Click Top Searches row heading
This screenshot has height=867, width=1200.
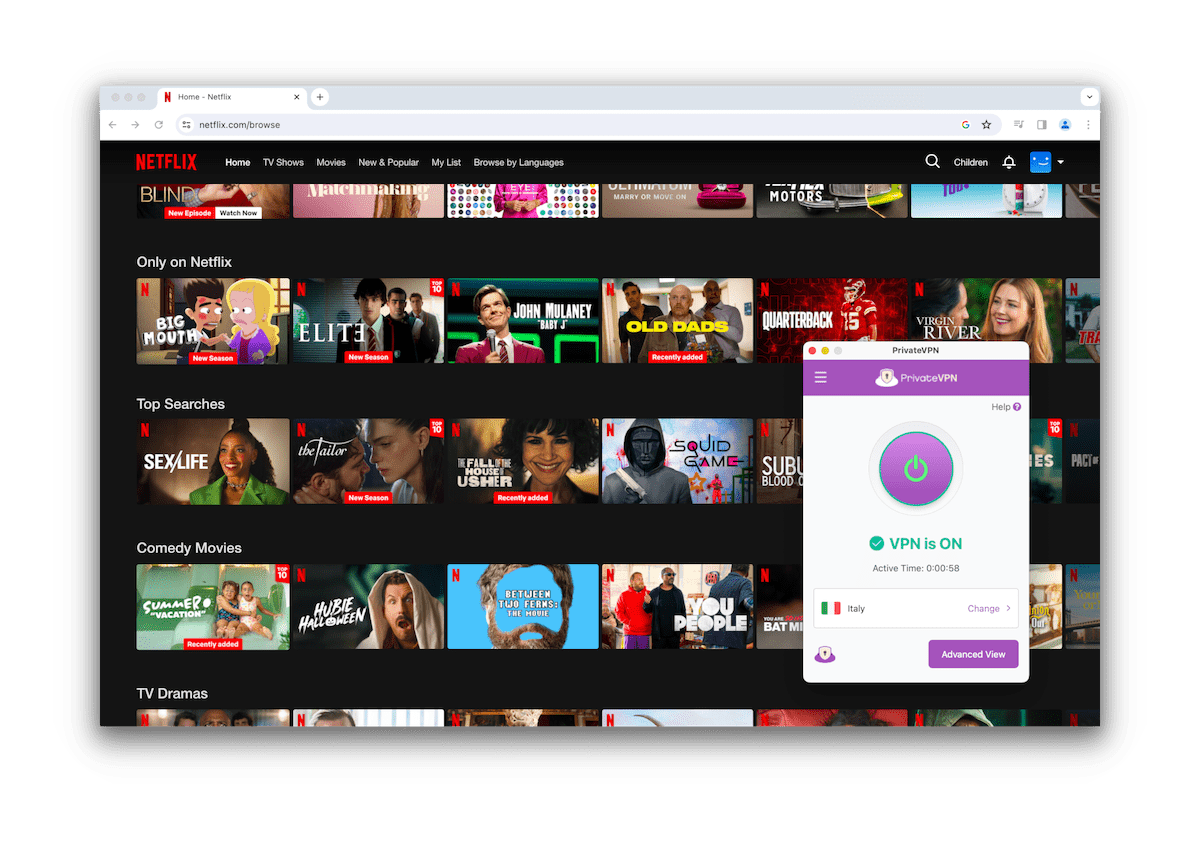tap(181, 404)
